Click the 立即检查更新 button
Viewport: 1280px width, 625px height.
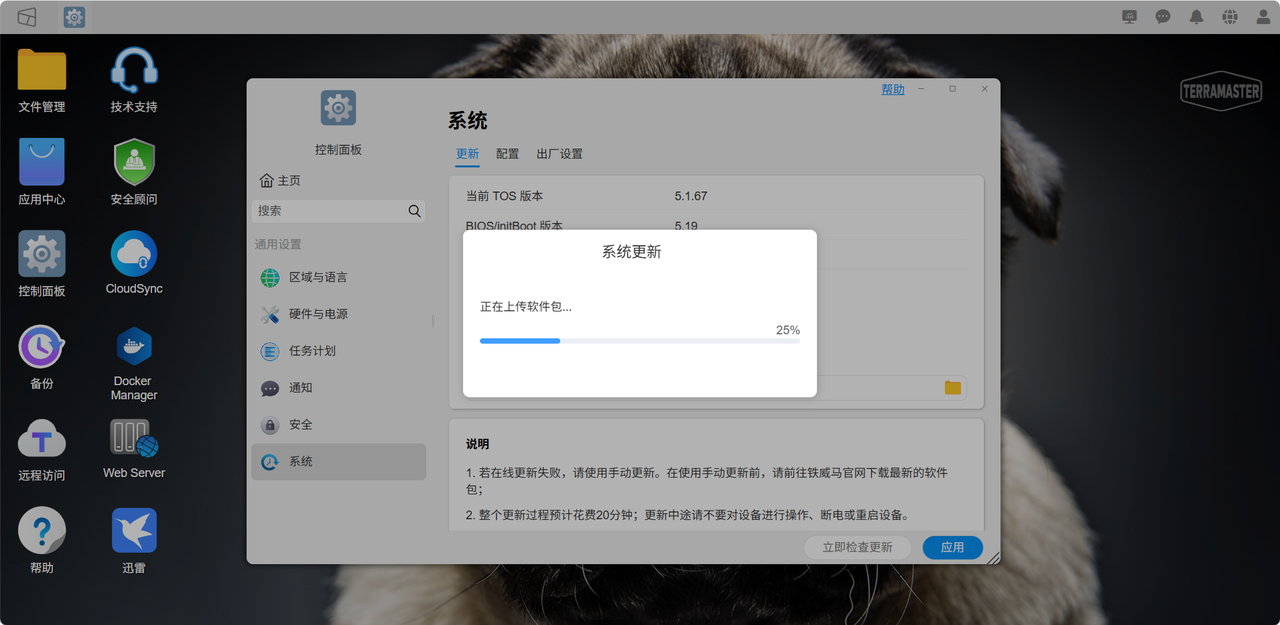(857, 547)
